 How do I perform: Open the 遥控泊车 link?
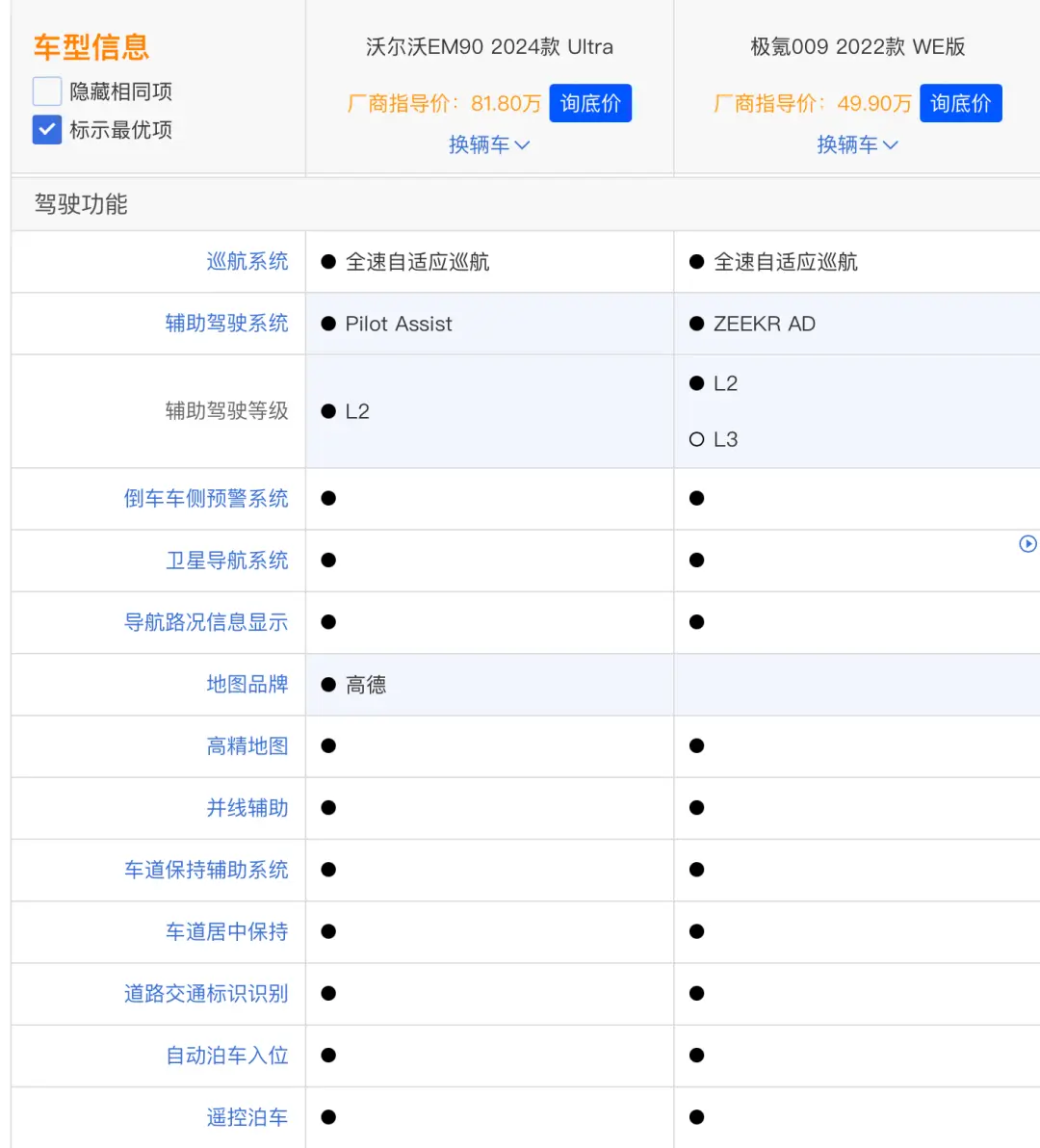click(x=247, y=1117)
